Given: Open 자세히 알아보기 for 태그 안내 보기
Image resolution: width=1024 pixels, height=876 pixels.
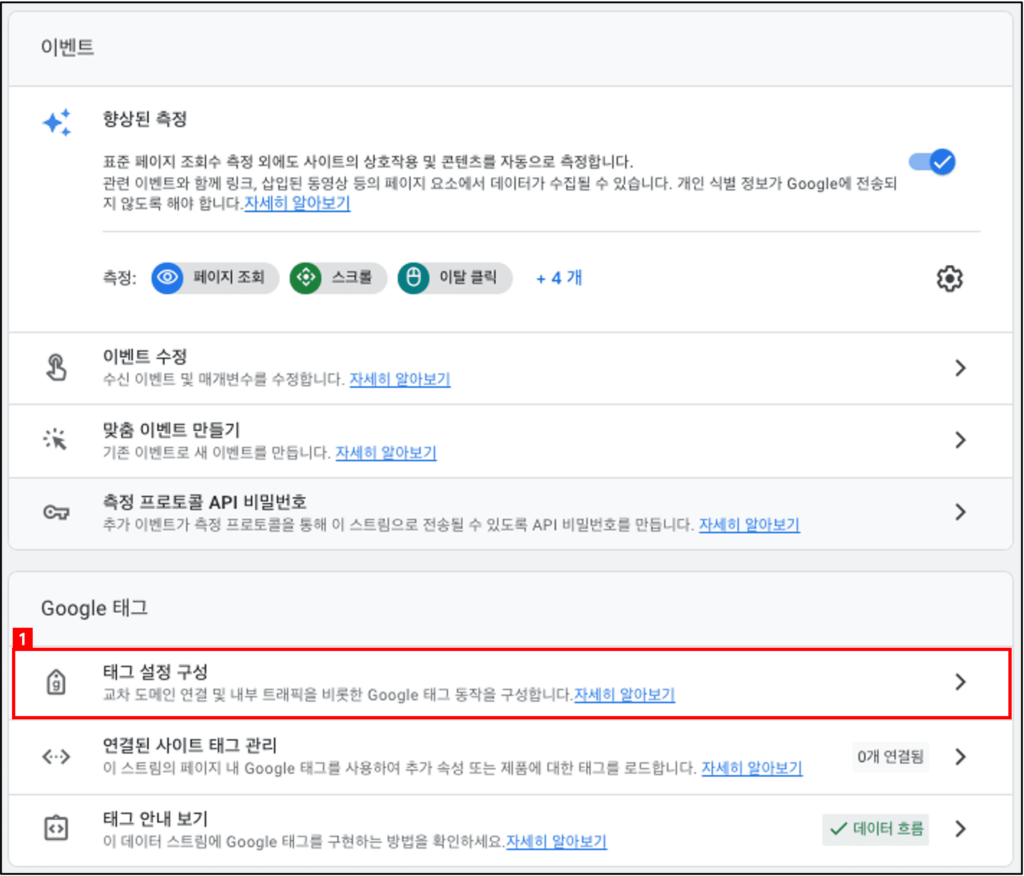Looking at the screenshot, I should click(556, 841).
